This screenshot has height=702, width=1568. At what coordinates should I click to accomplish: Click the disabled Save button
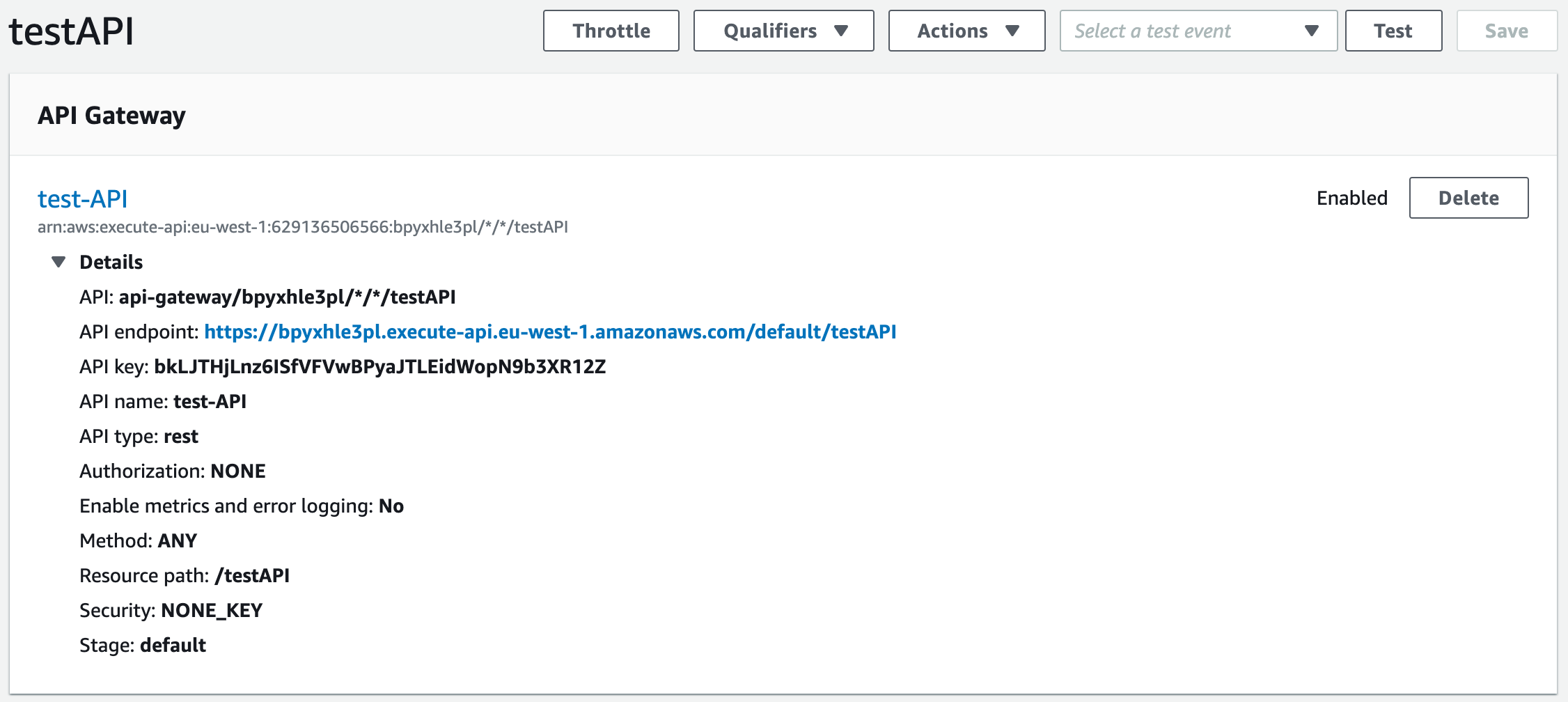click(x=1506, y=31)
